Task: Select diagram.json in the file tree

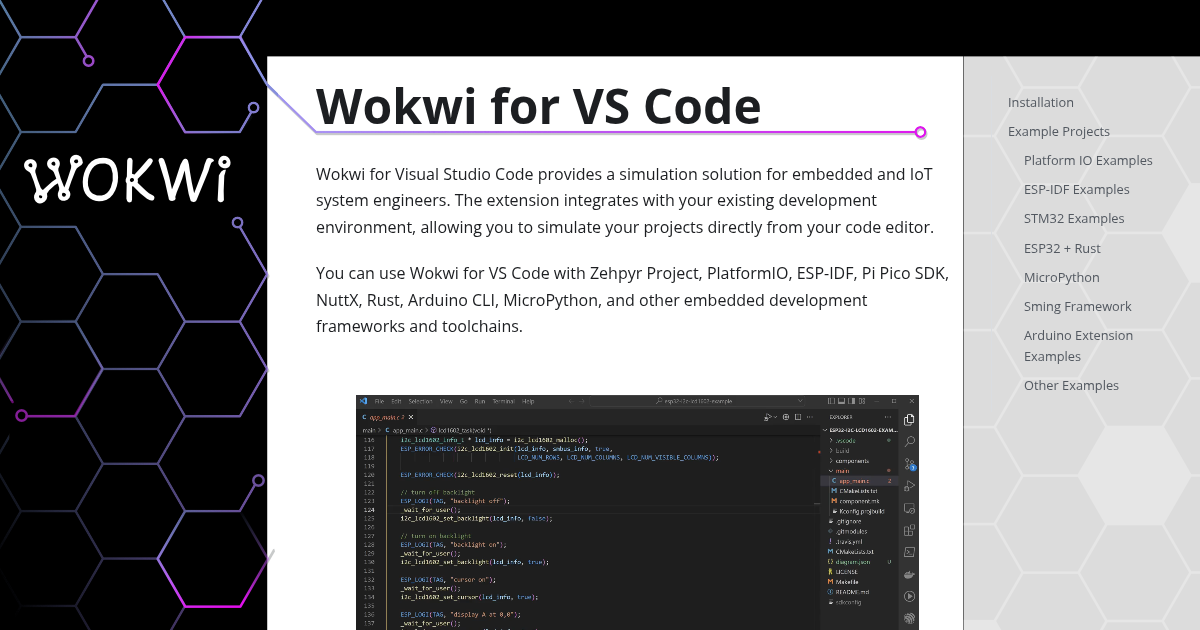Action: coord(853,562)
